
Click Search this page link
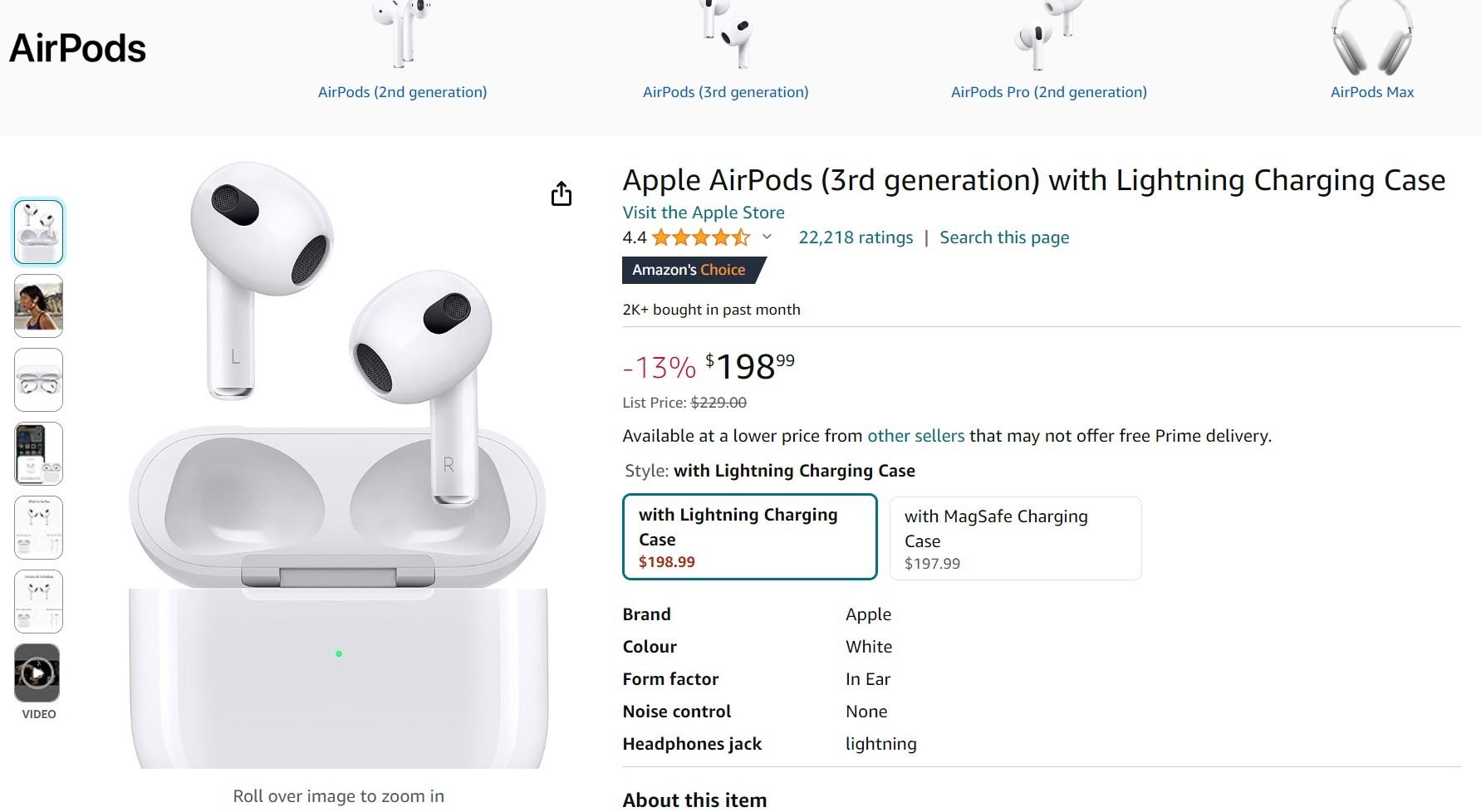(1004, 237)
